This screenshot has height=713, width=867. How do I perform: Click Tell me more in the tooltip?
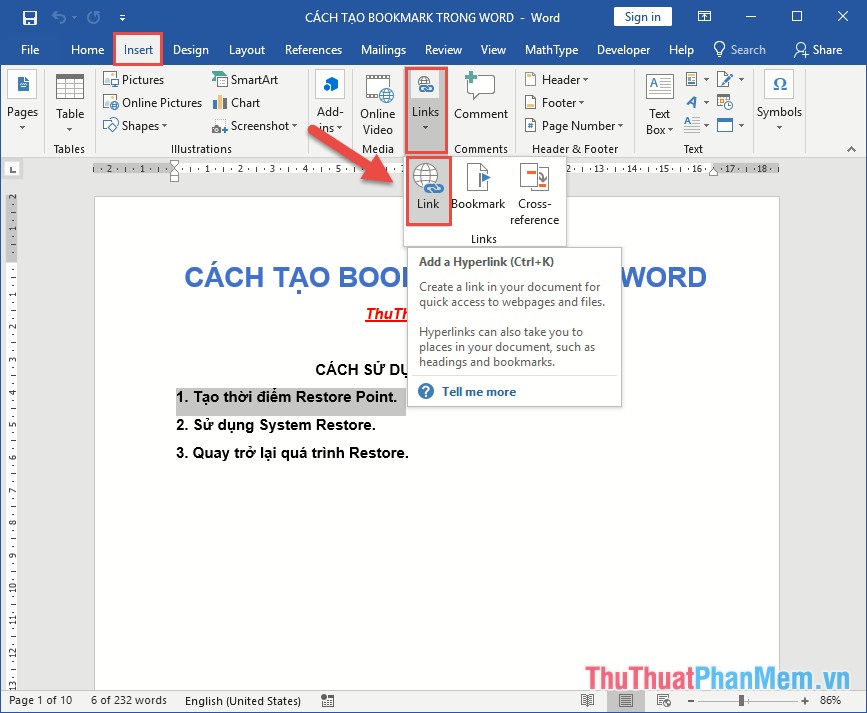pos(479,391)
